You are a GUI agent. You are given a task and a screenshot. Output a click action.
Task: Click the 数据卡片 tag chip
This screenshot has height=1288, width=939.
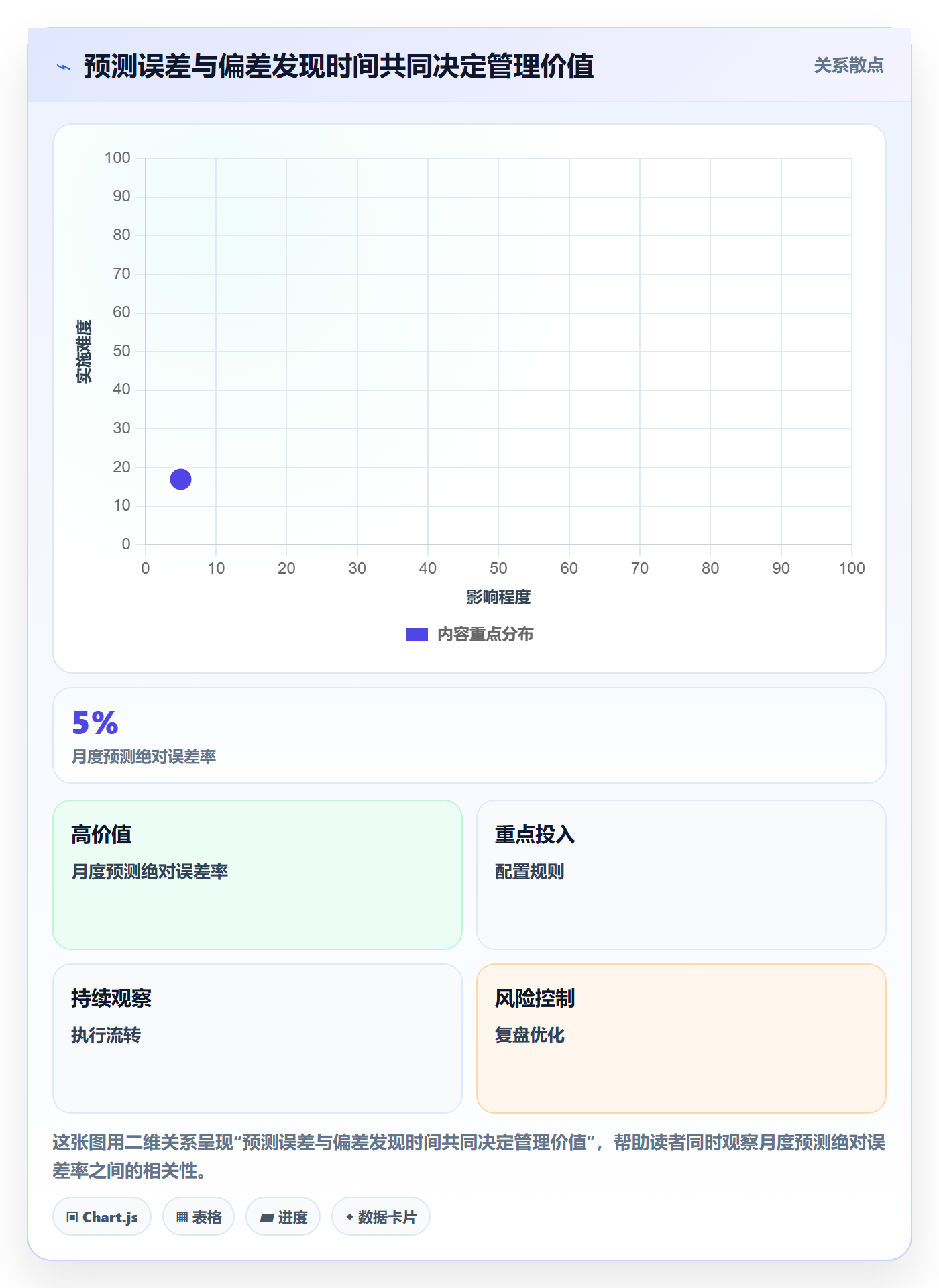[x=381, y=1217]
